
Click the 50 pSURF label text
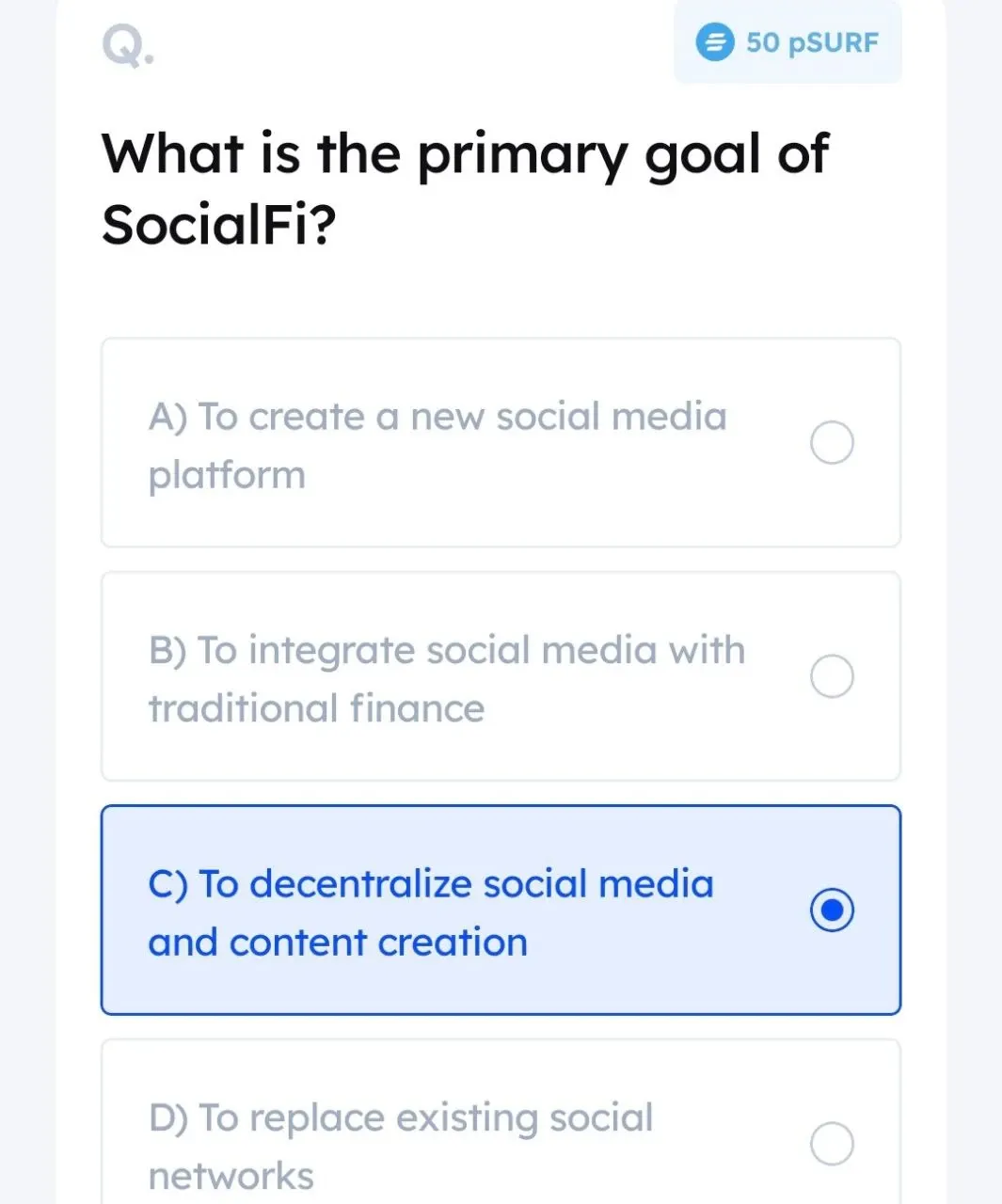click(813, 42)
